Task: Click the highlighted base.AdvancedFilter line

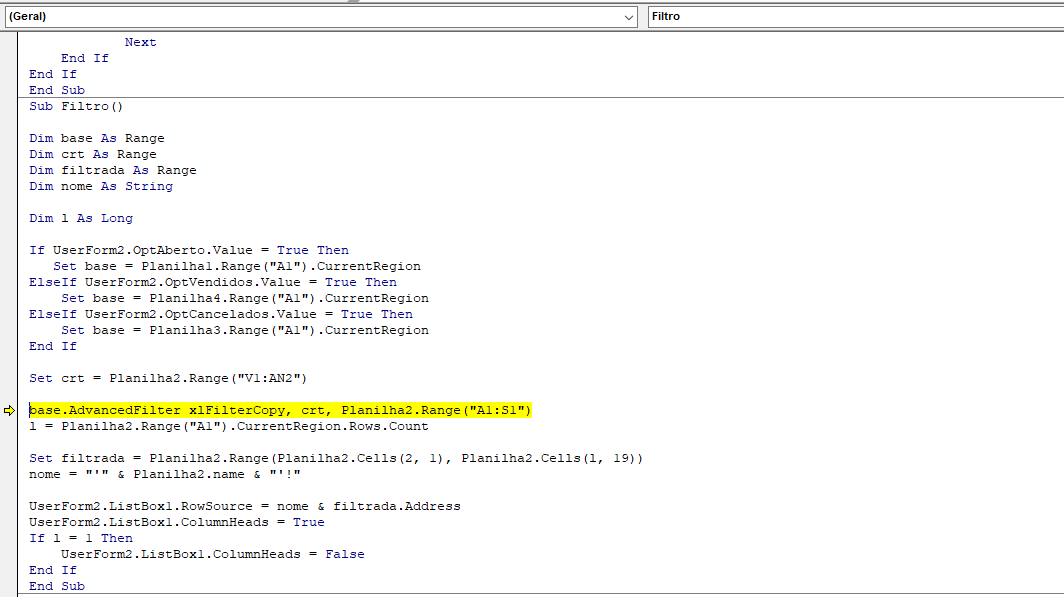Action: pyautogui.click(x=280, y=410)
